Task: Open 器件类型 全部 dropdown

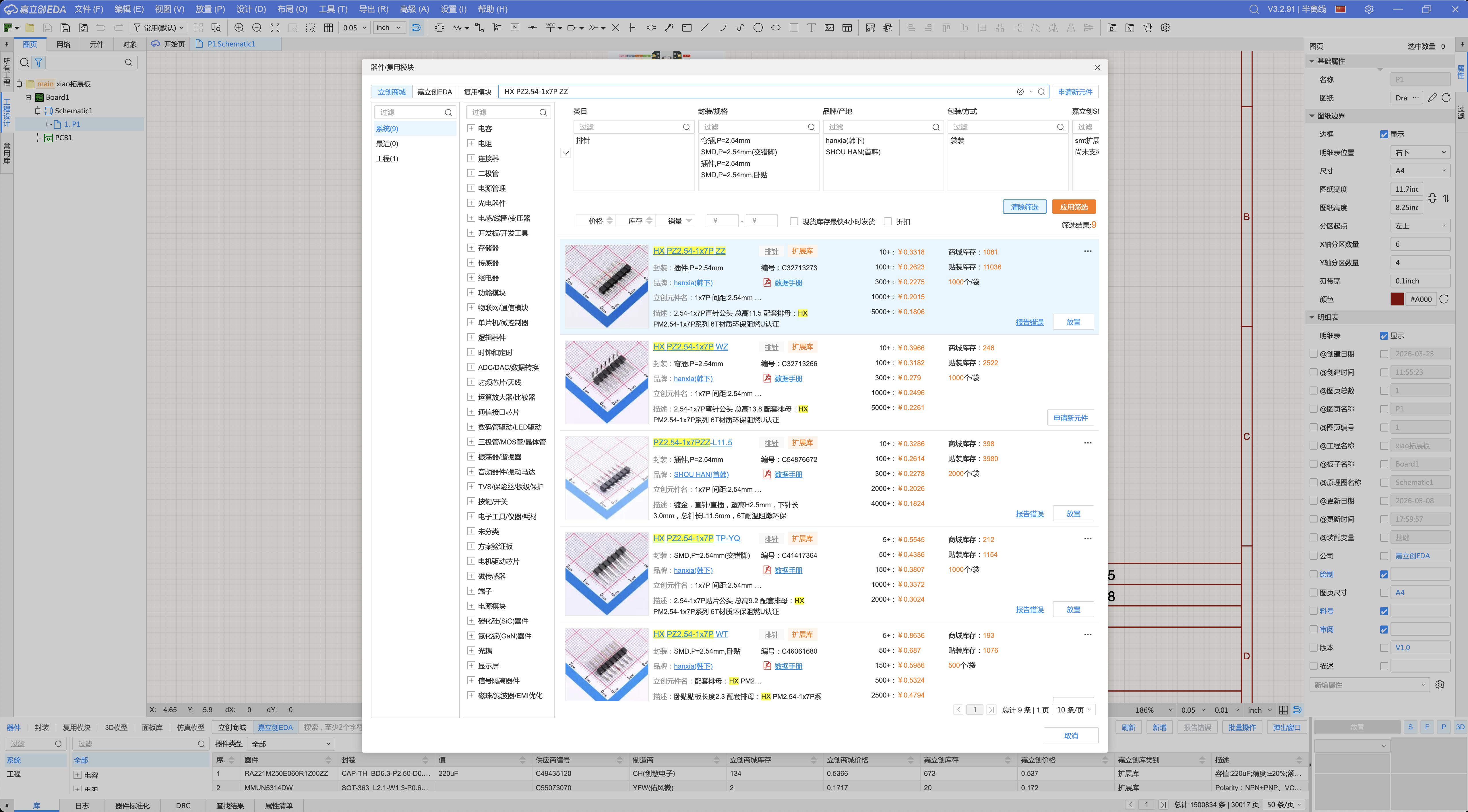Action: 291,744
